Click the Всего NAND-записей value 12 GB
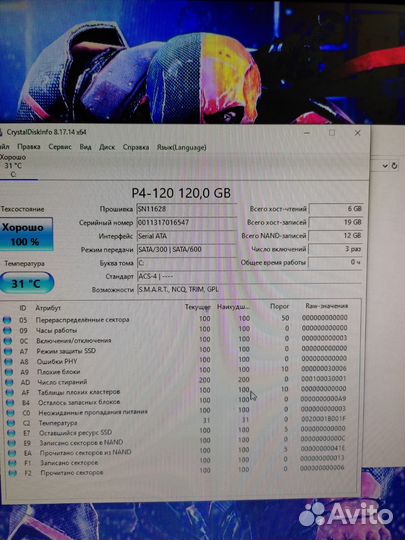405x540 pixels. tap(336, 236)
